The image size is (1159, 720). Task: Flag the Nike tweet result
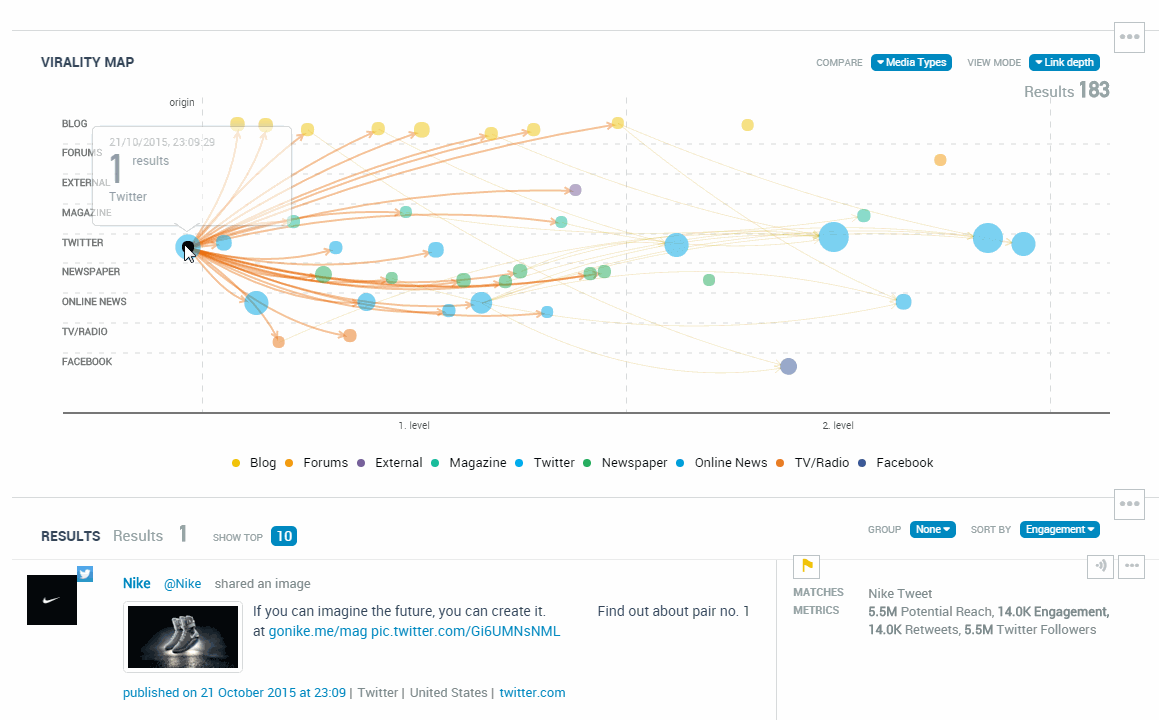[806, 566]
